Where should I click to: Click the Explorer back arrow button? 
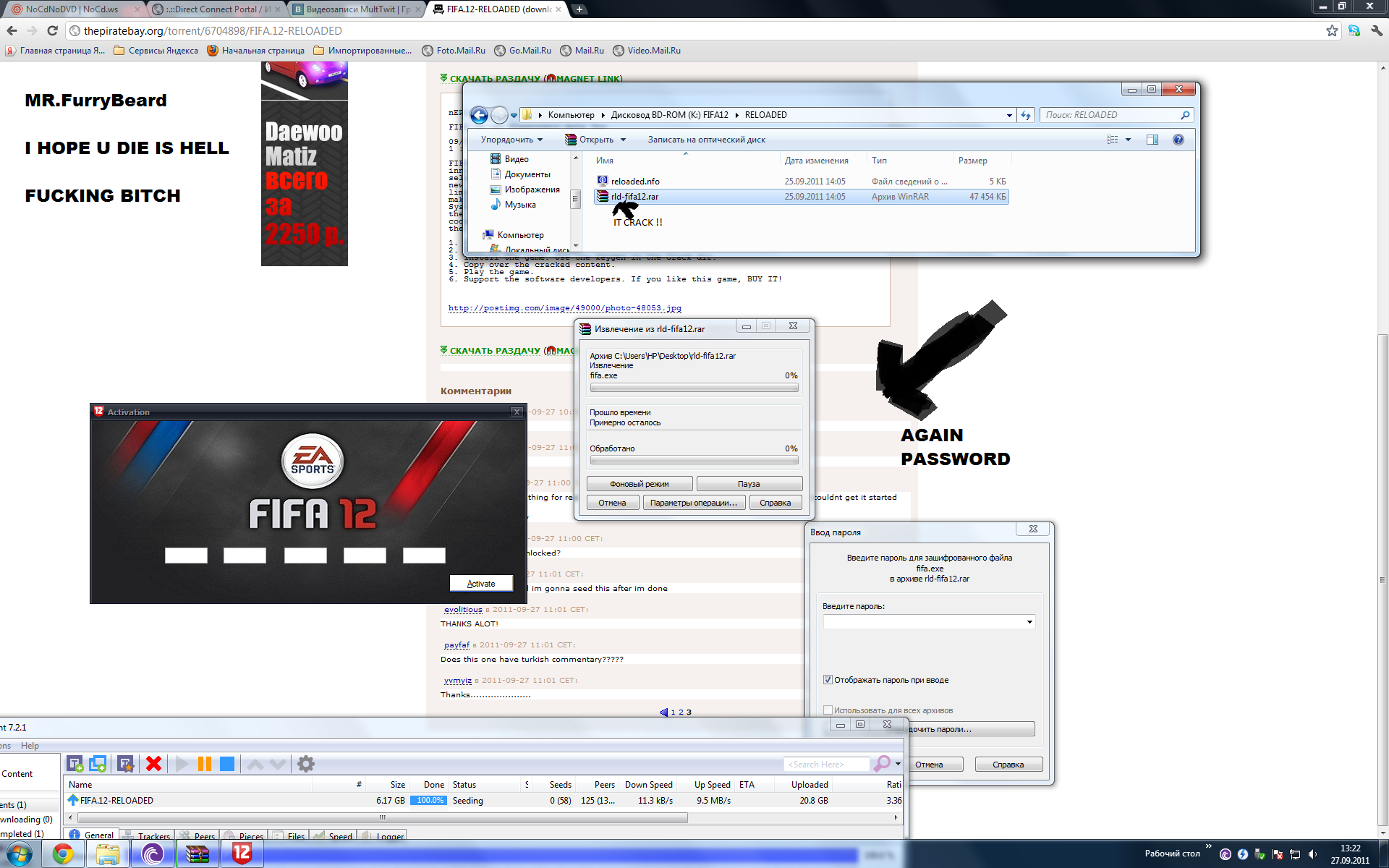479,115
